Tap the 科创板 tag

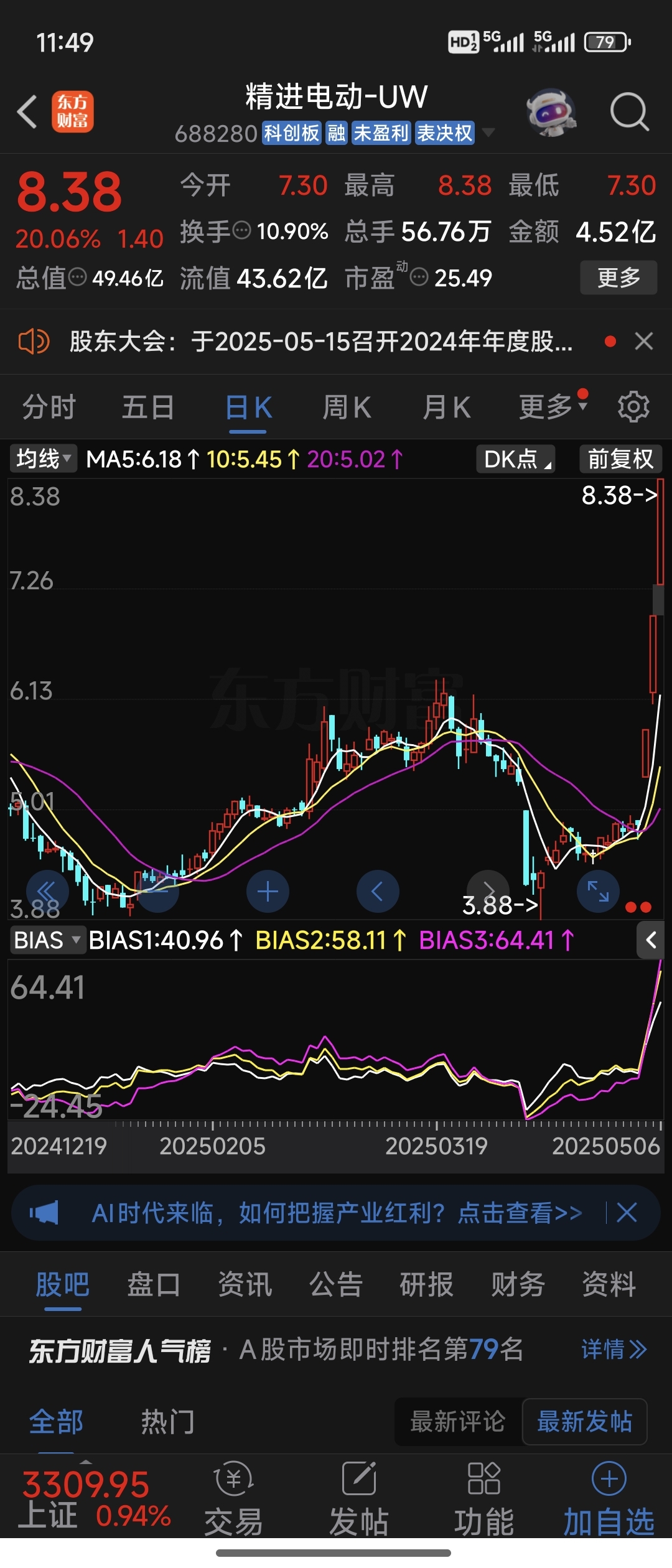291,133
